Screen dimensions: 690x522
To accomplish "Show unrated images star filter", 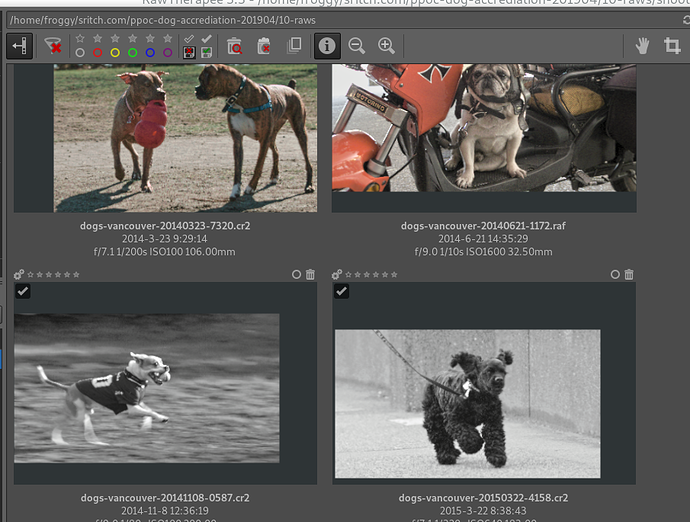I will pyautogui.click(x=80, y=39).
